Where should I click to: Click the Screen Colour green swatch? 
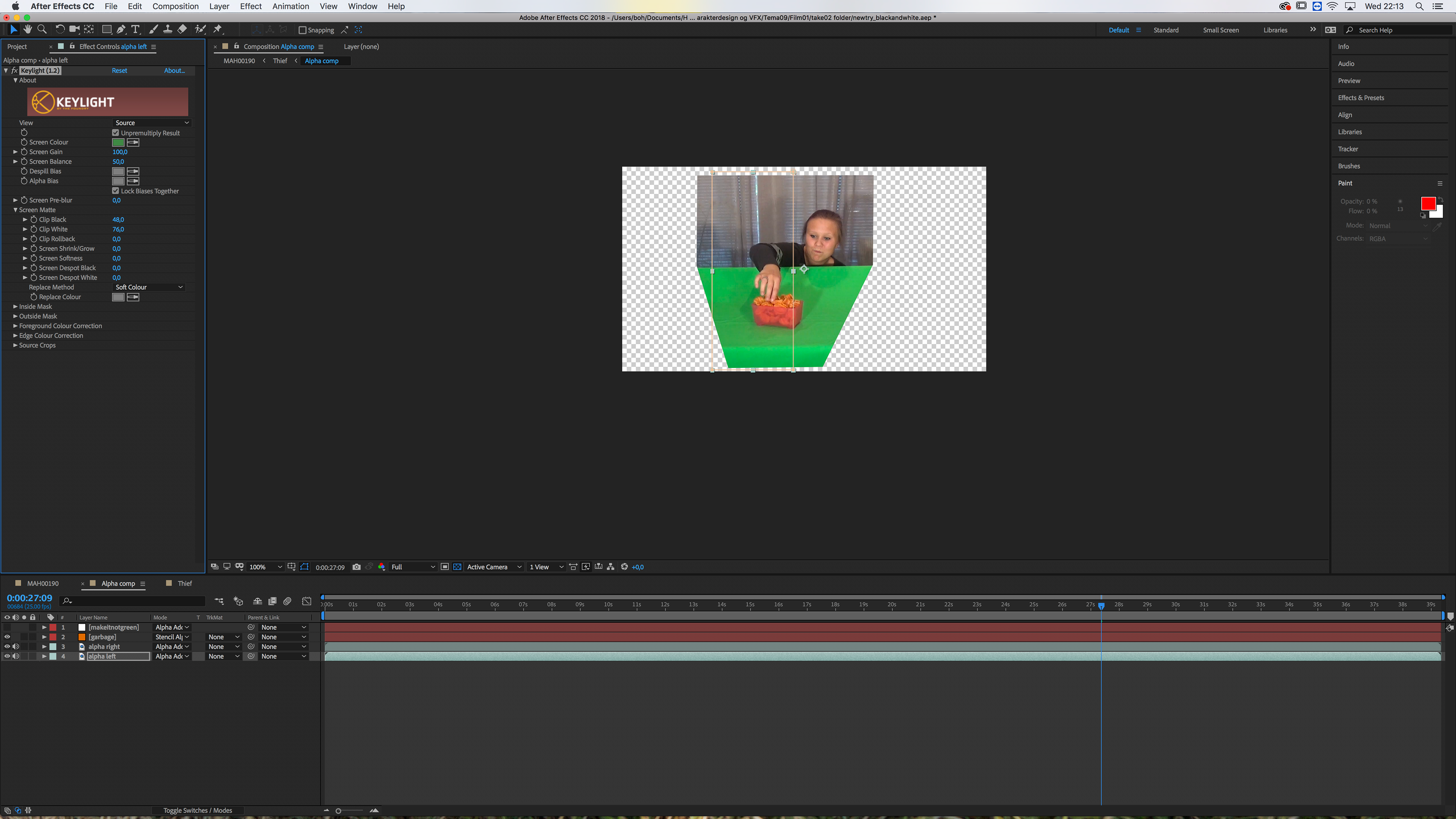(x=118, y=143)
